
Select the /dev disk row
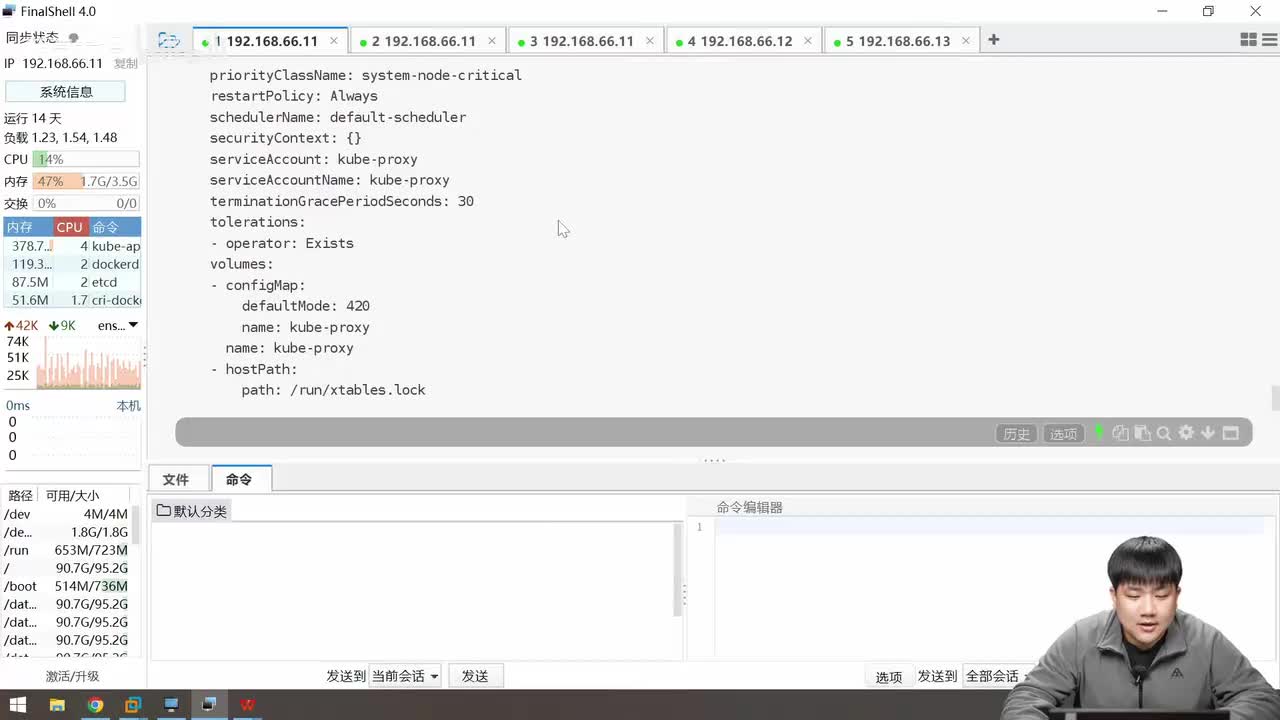(x=66, y=514)
